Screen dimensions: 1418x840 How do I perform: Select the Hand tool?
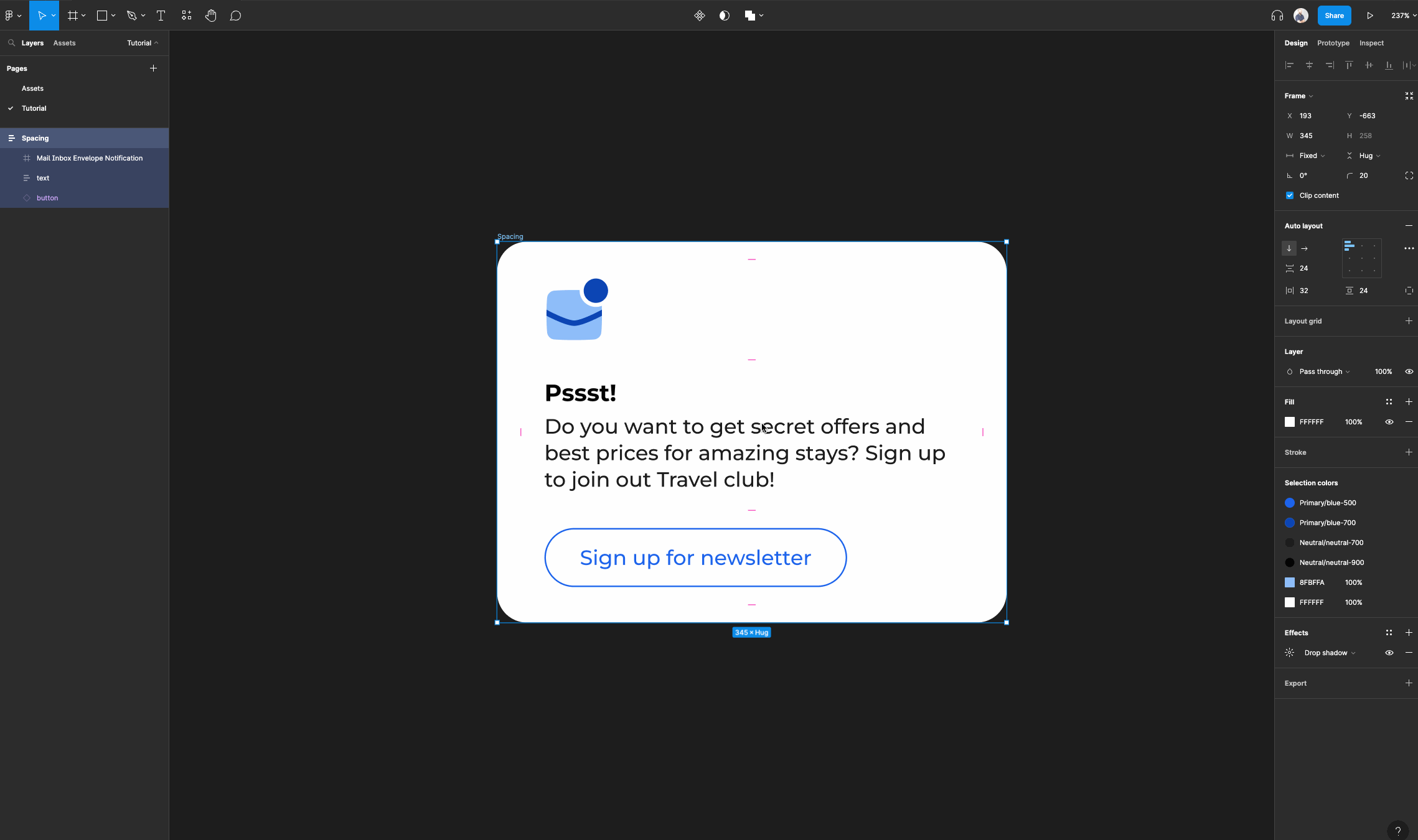tap(211, 16)
